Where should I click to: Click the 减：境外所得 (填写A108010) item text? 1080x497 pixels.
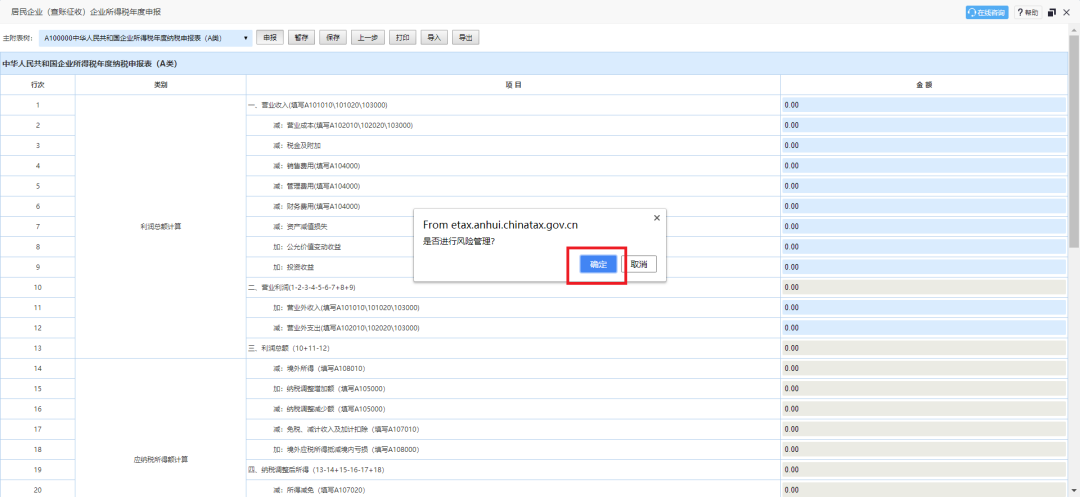[319, 368]
